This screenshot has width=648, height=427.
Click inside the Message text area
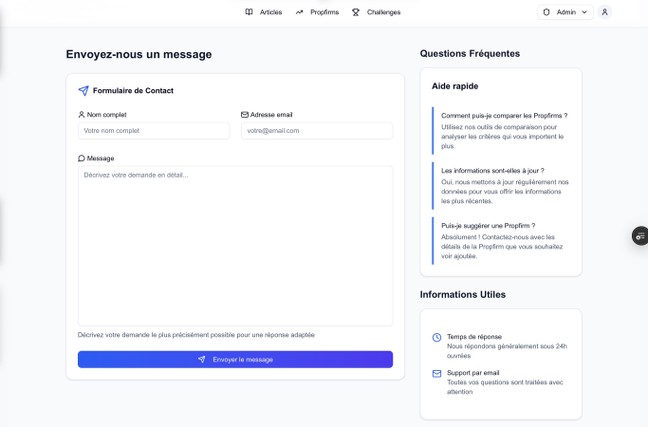tap(235, 245)
